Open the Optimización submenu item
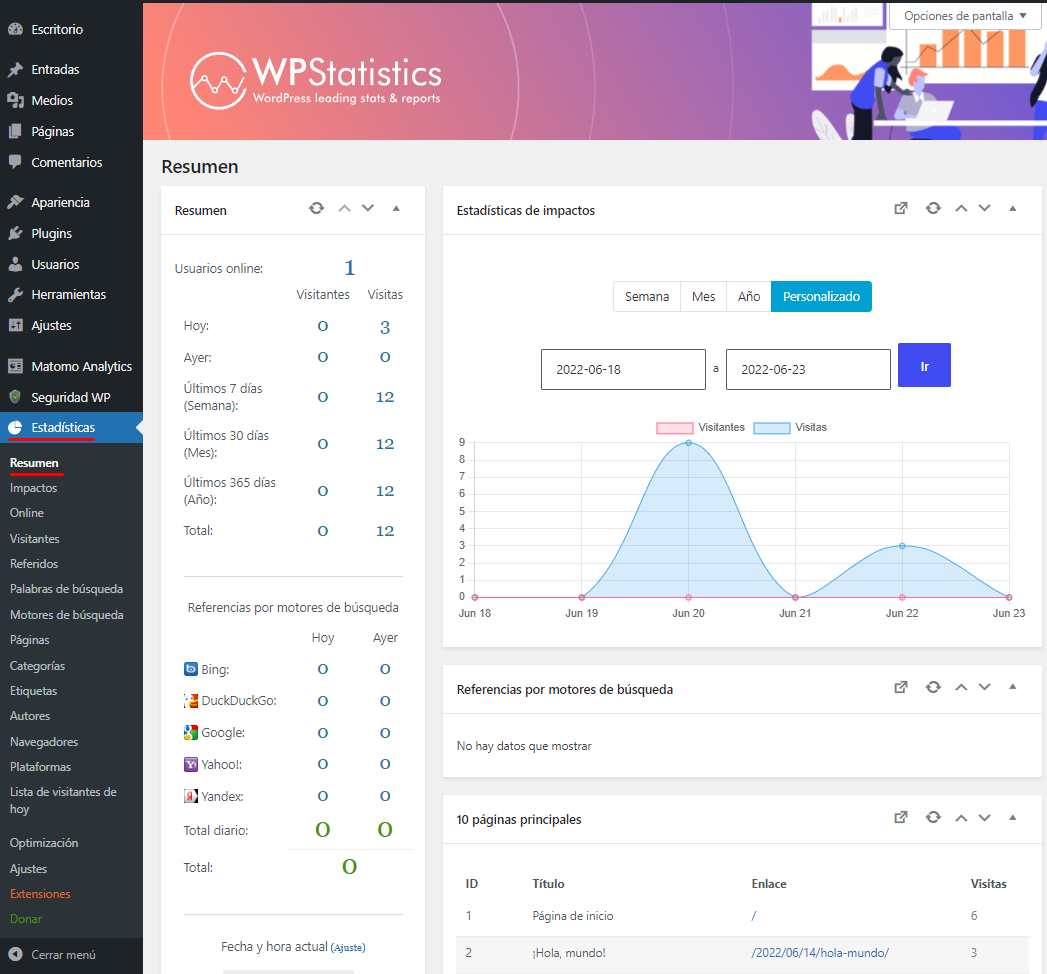Screen dimensions: 1047x974 click(44, 842)
